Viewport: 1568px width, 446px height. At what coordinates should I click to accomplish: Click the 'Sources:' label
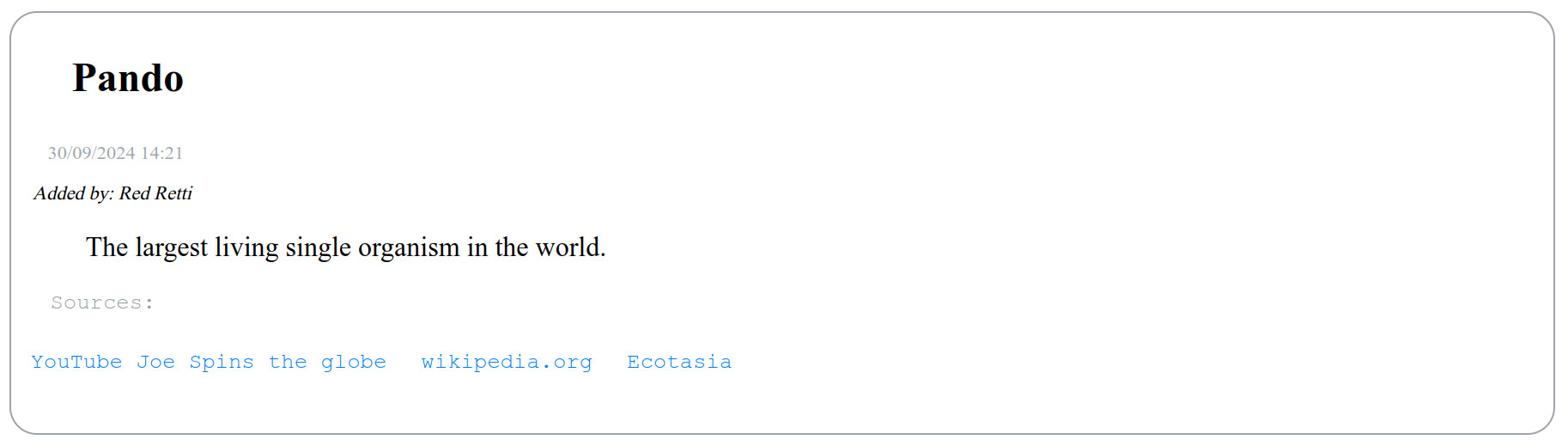(x=102, y=302)
